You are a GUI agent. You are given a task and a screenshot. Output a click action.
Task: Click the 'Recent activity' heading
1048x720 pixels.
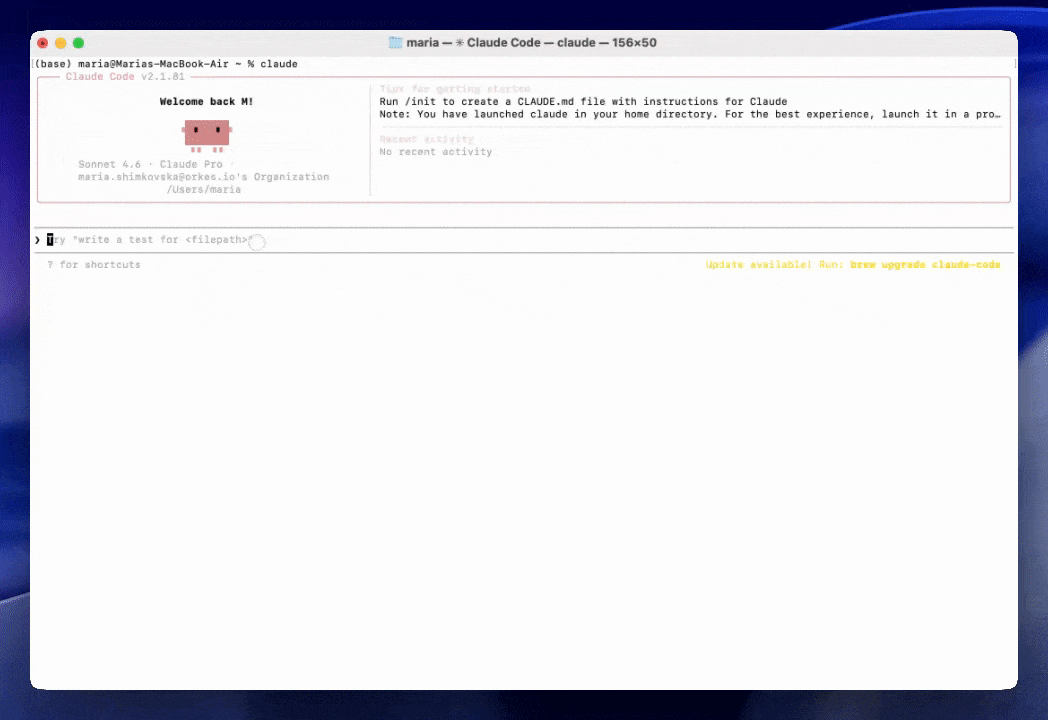click(x=426, y=139)
